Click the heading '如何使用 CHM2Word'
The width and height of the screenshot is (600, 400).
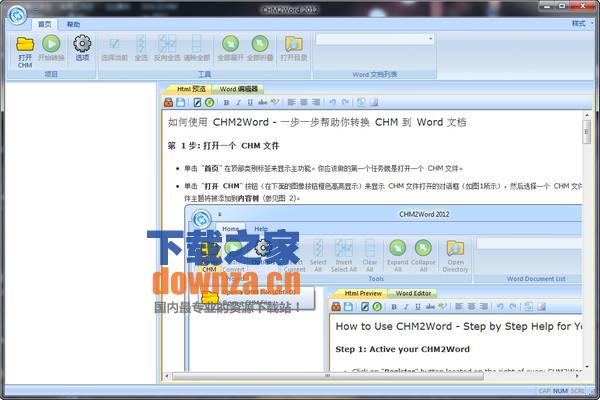[x=218, y=122]
